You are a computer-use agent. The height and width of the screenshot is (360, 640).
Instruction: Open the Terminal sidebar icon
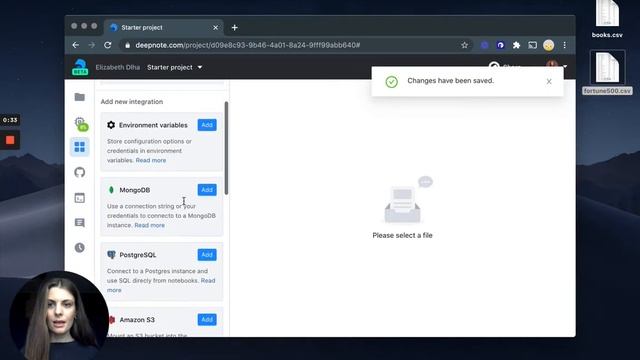click(80, 198)
